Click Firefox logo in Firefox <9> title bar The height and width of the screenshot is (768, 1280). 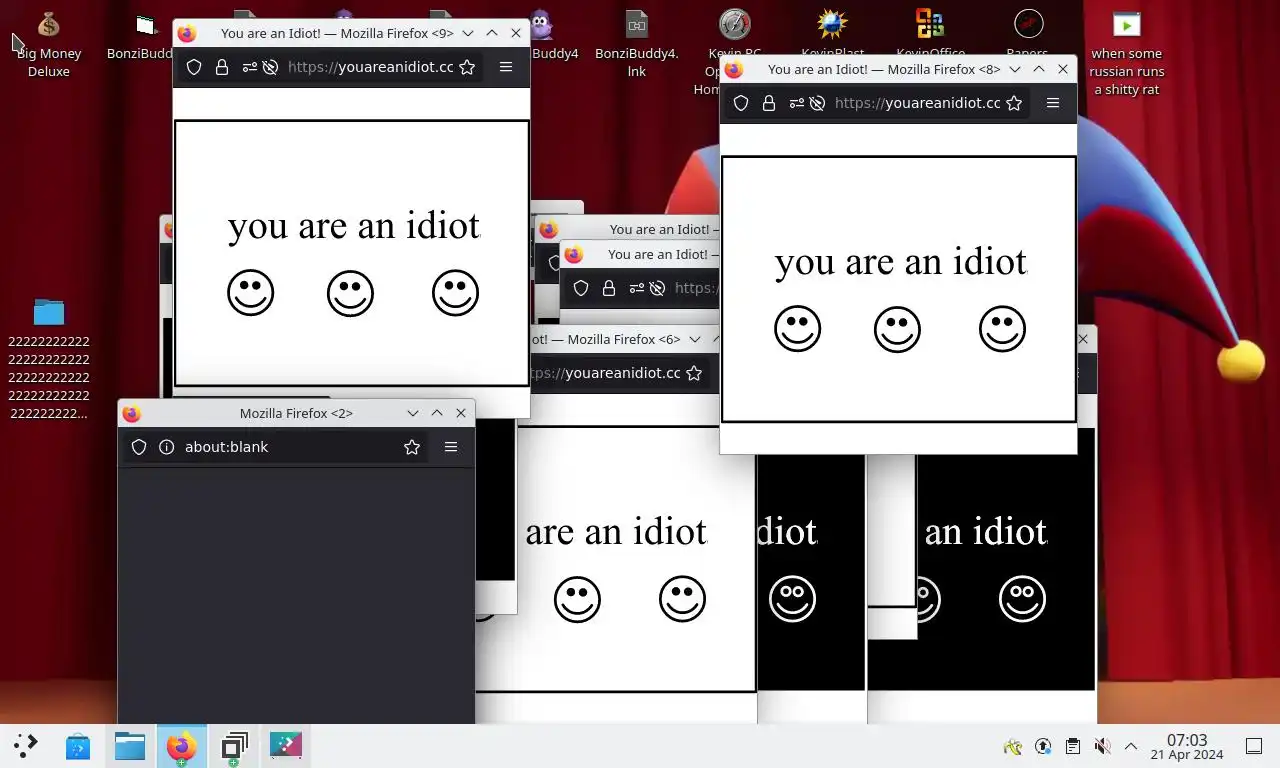click(186, 33)
